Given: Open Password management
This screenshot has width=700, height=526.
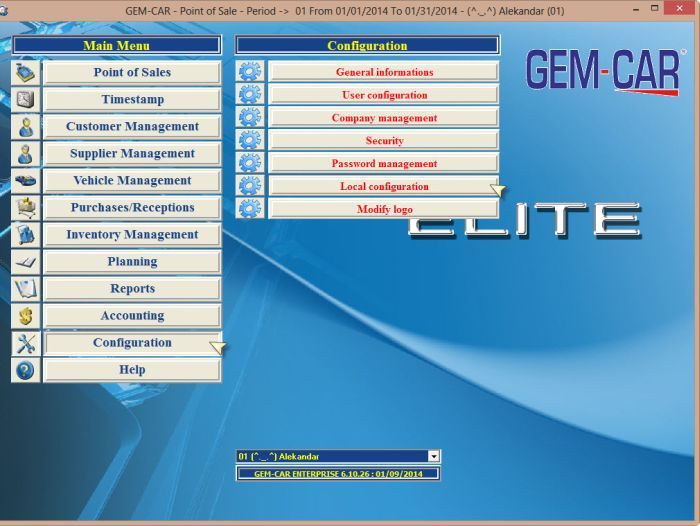Looking at the screenshot, I should pos(384,163).
